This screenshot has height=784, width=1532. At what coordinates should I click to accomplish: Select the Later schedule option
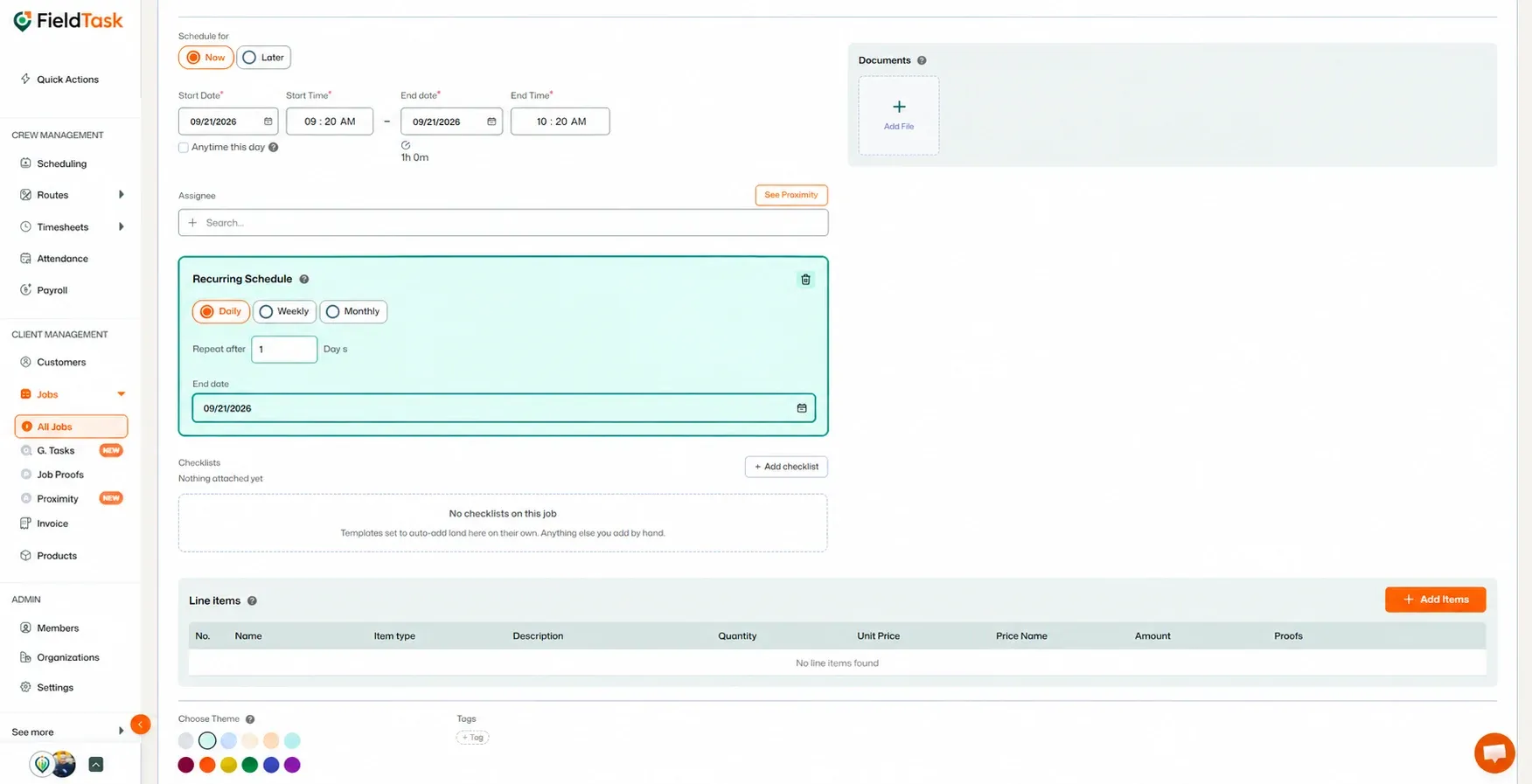pyautogui.click(x=263, y=58)
